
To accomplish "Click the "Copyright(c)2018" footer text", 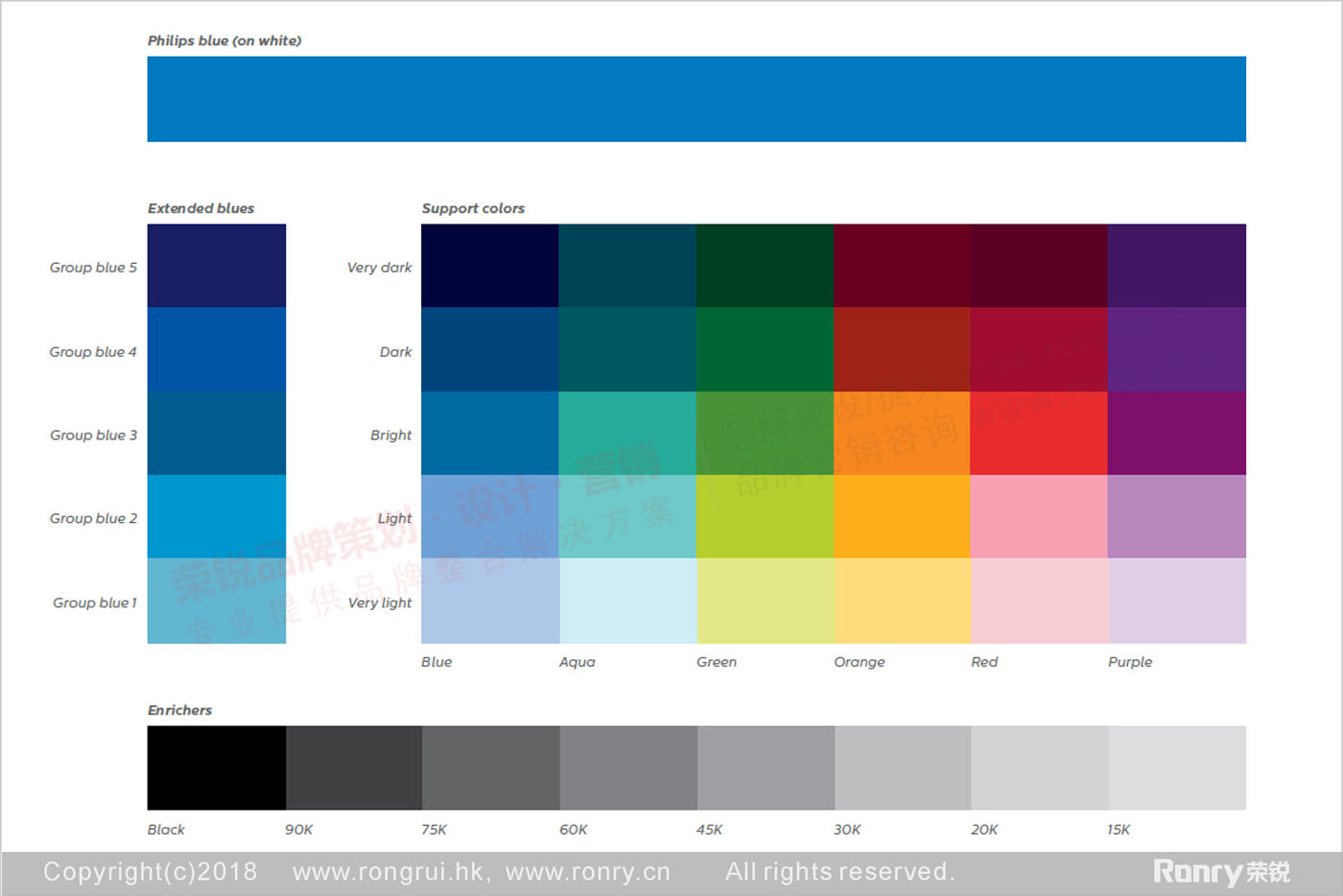I will 151,872.
